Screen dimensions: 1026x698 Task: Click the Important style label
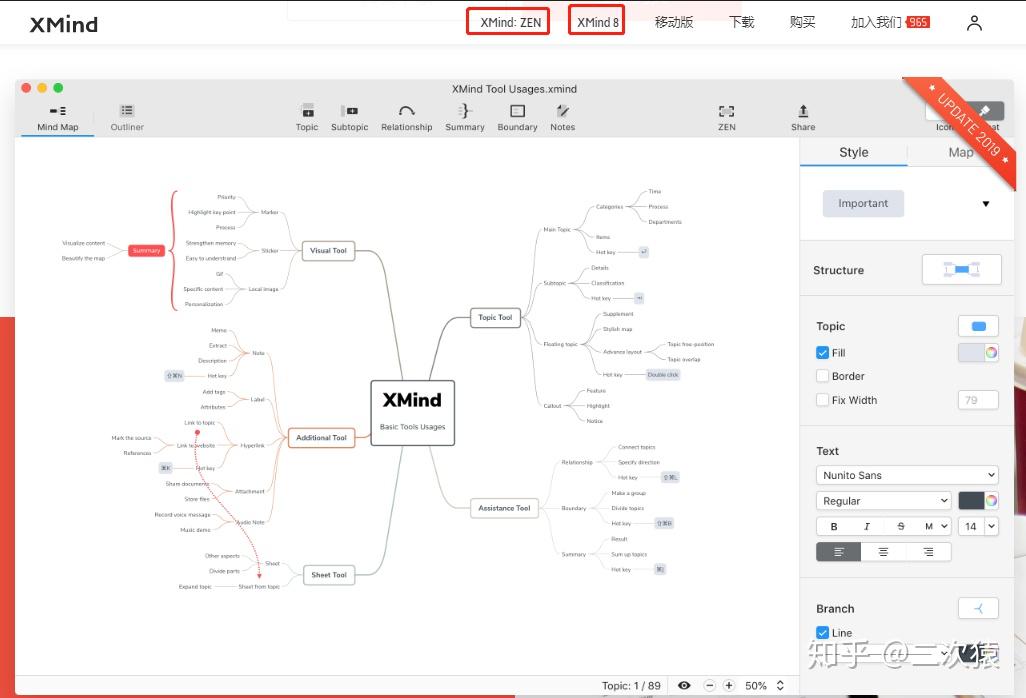click(863, 203)
